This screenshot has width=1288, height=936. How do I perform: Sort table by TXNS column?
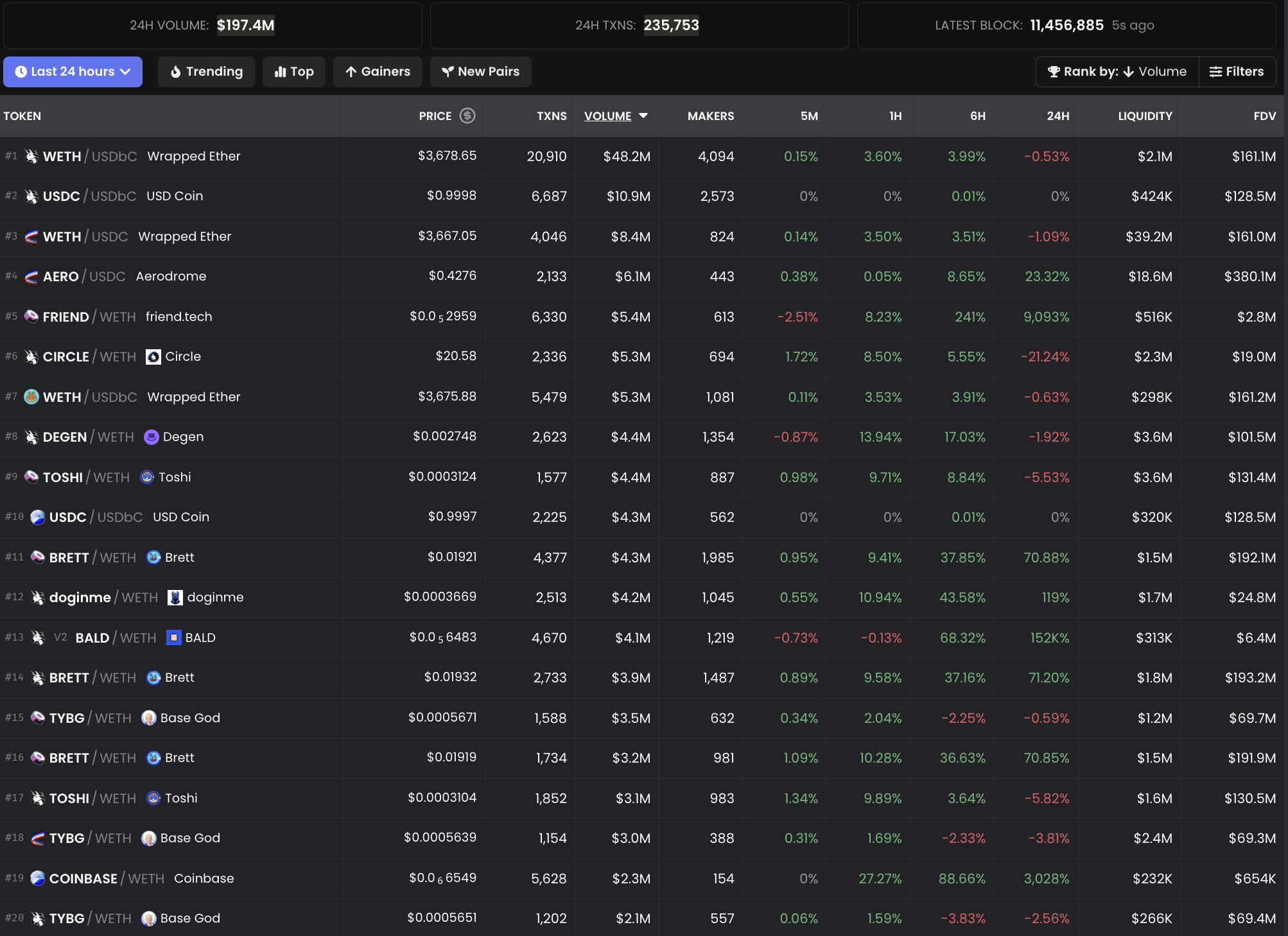pyautogui.click(x=552, y=116)
